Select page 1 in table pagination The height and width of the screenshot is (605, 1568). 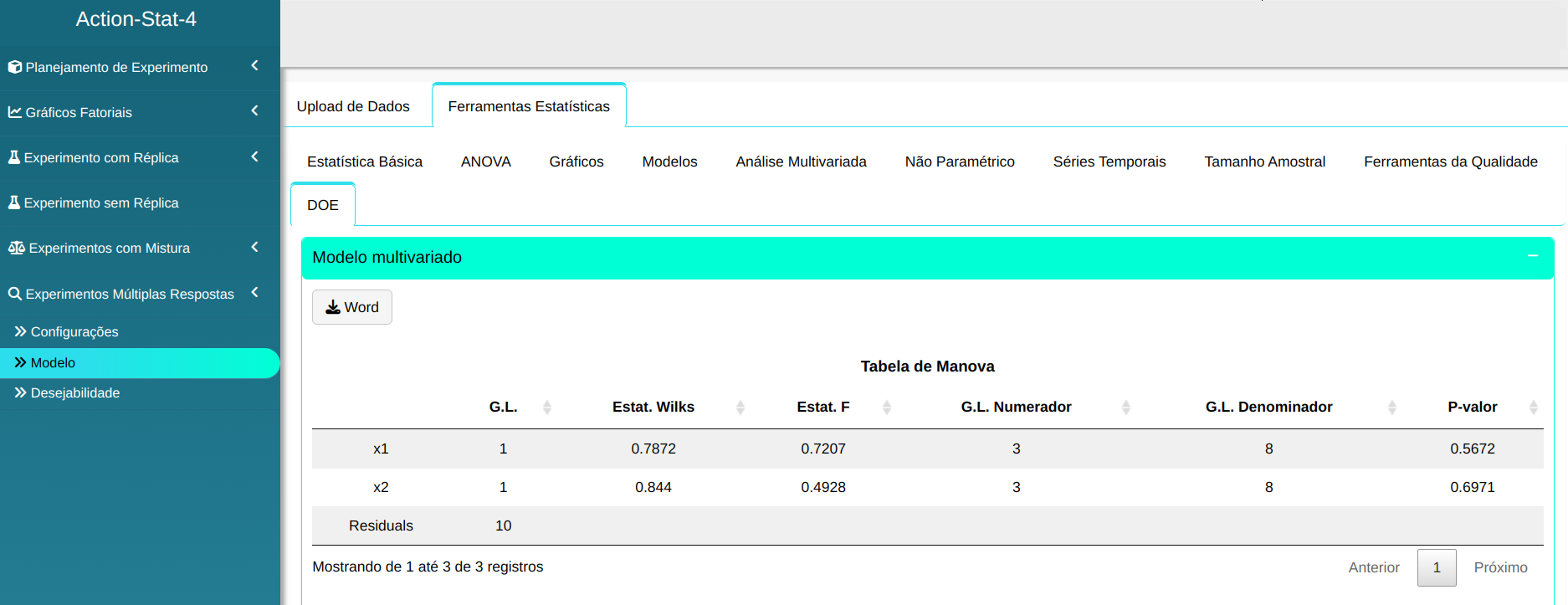(1436, 567)
